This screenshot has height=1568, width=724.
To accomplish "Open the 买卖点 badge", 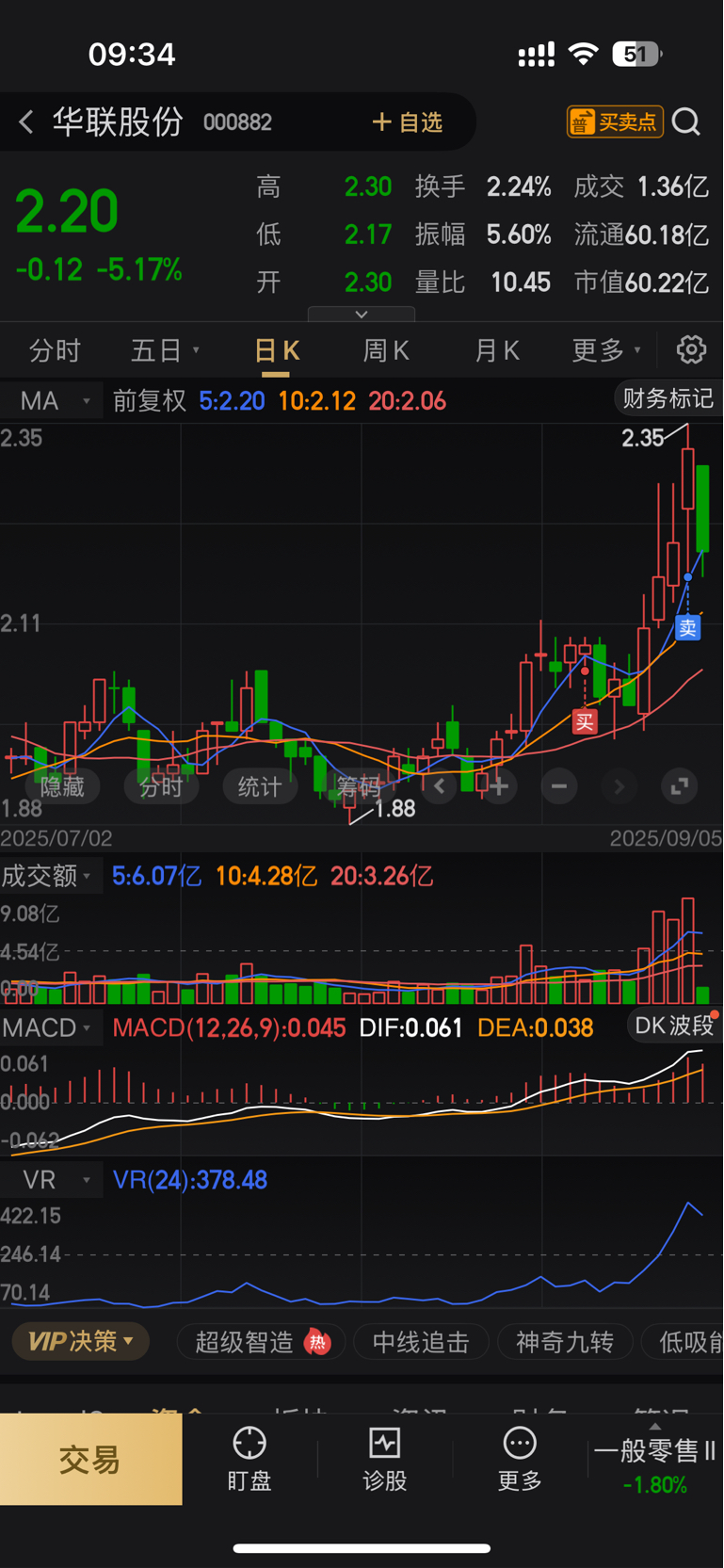I will [x=615, y=121].
